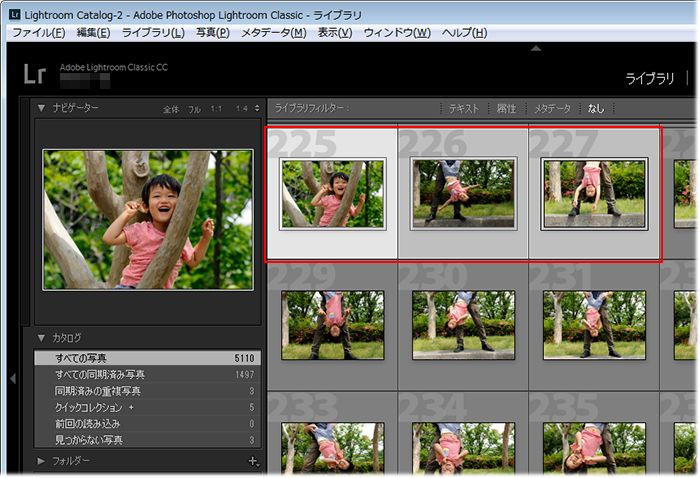Click the フォルダー panel plus icon
Viewport: 700px width, 478px height.
tap(253, 461)
